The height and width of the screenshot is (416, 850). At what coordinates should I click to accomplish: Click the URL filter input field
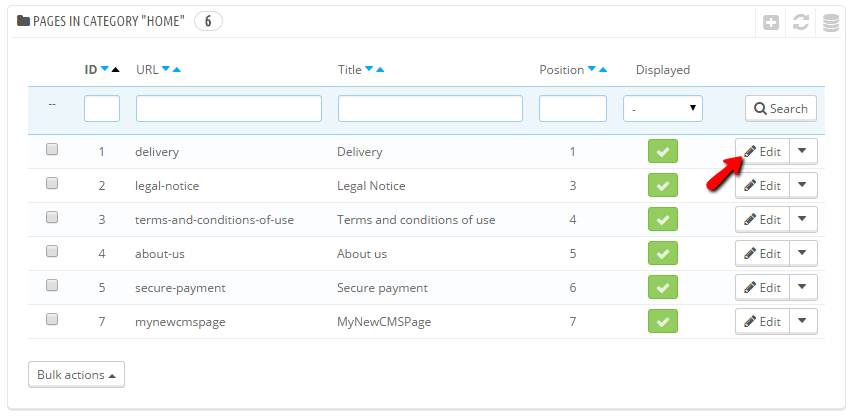point(228,108)
